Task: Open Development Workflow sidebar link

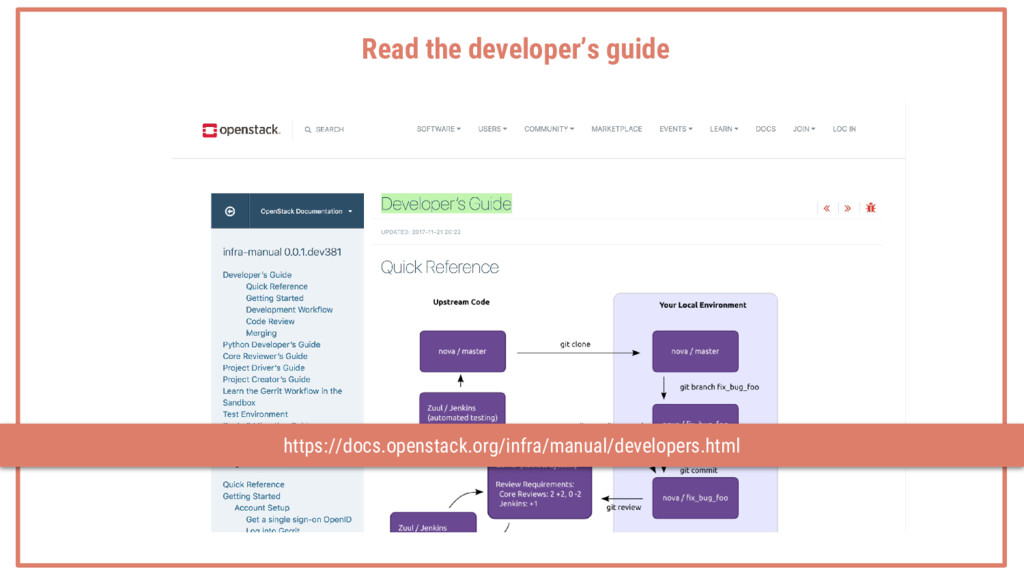Action: (x=289, y=310)
